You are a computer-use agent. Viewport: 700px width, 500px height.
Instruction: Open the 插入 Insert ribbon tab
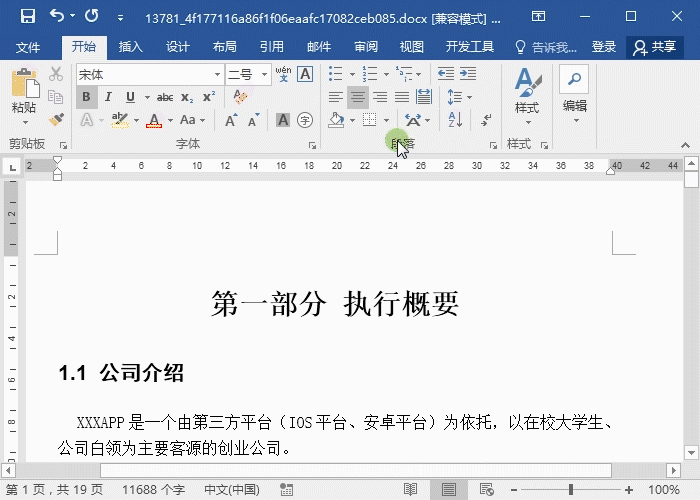[131, 47]
